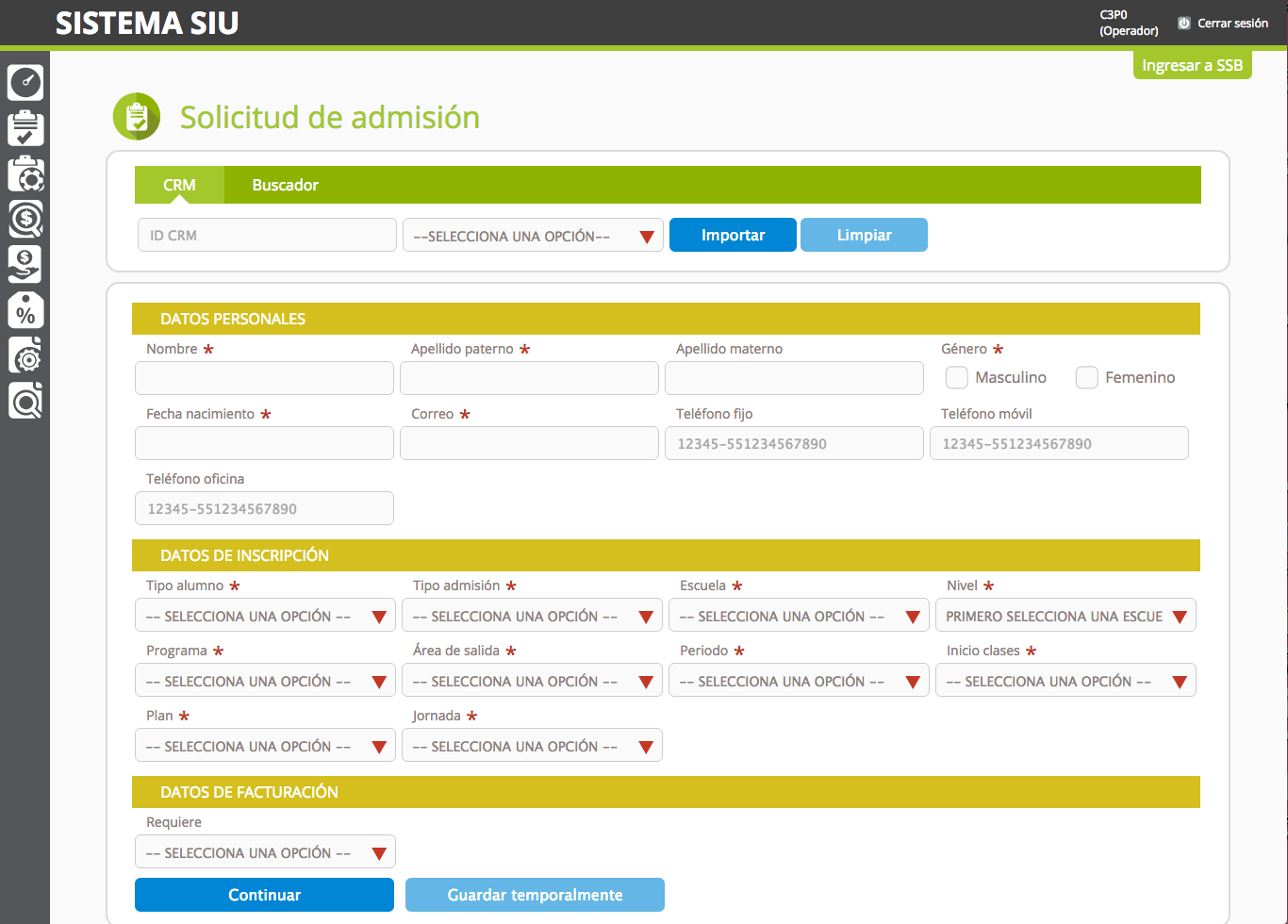
Task: Click the Importar button
Action: pyautogui.click(x=733, y=235)
